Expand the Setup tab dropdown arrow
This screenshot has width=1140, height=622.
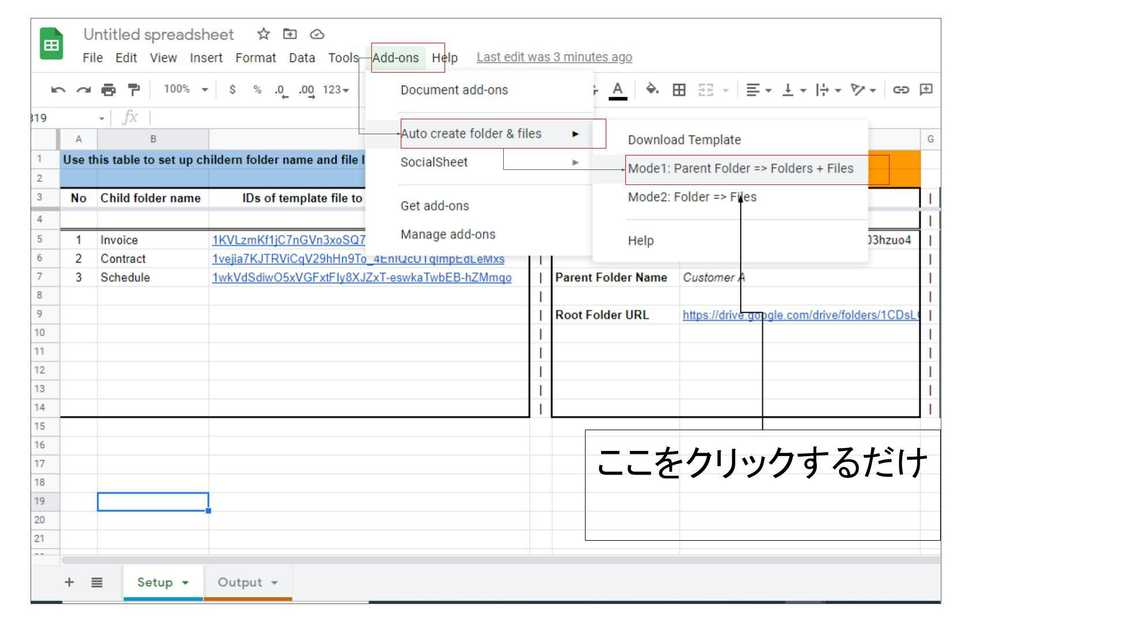click(185, 583)
